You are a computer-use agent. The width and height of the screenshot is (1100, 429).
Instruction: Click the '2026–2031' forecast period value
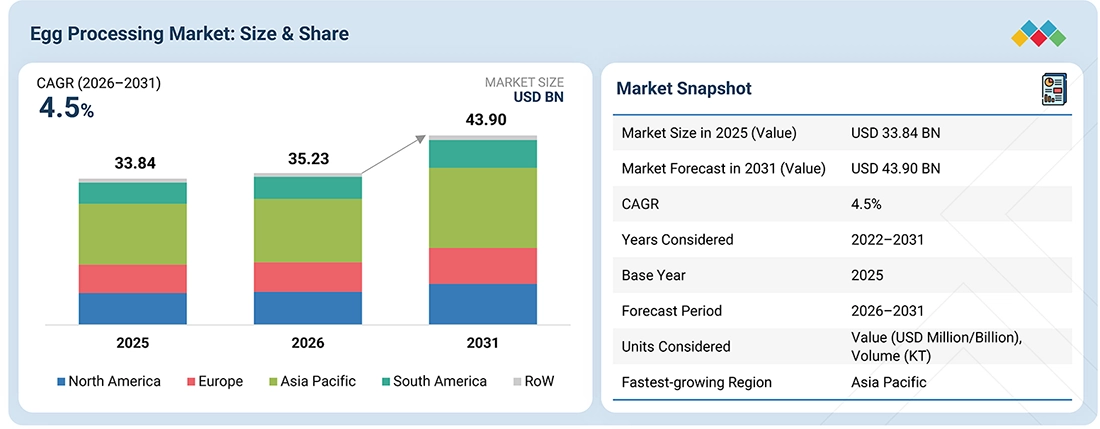pos(887,311)
